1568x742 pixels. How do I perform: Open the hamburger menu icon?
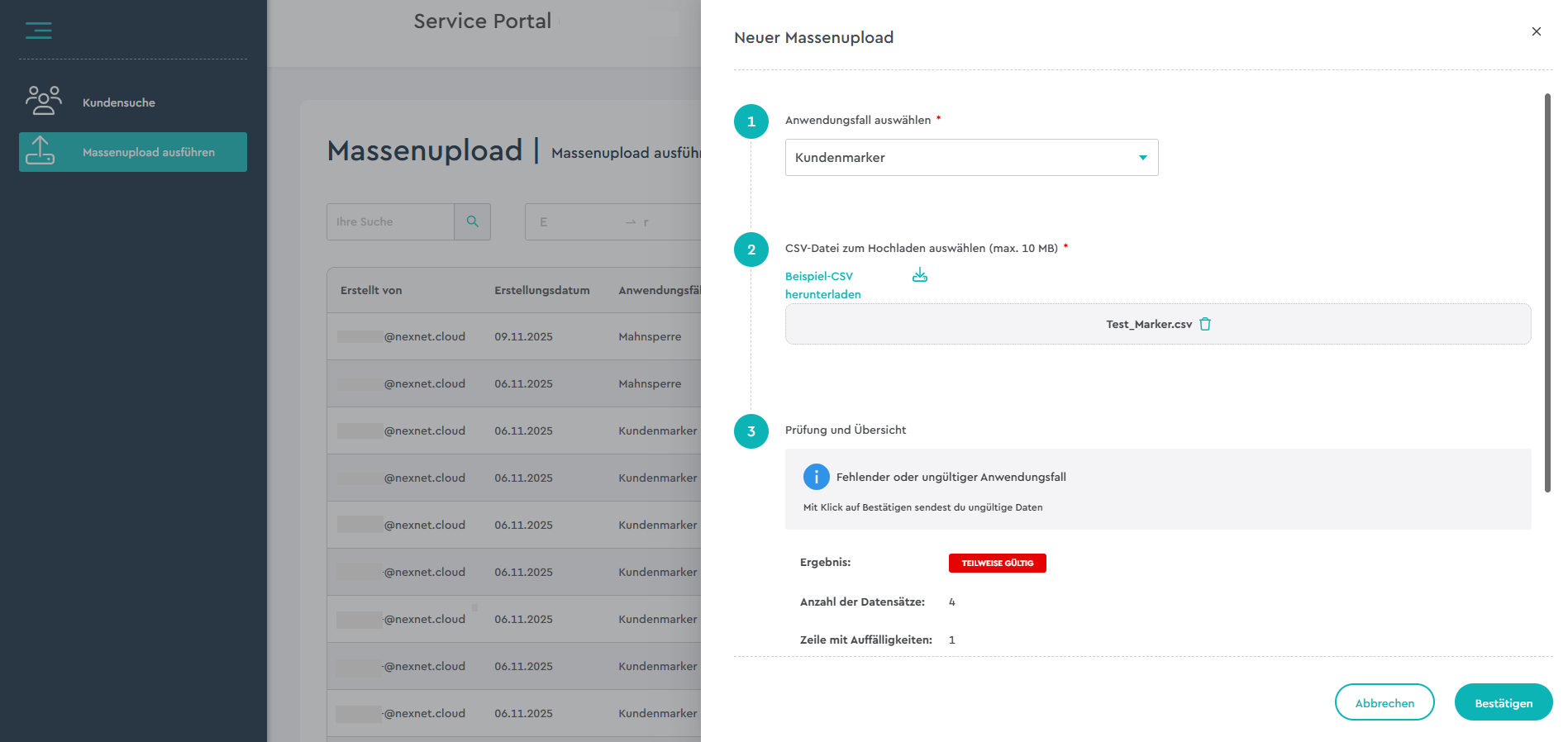pos(38,31)
